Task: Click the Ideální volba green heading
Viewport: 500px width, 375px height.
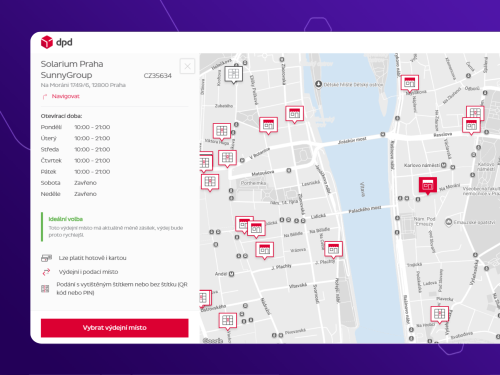Action: [66, 219]
